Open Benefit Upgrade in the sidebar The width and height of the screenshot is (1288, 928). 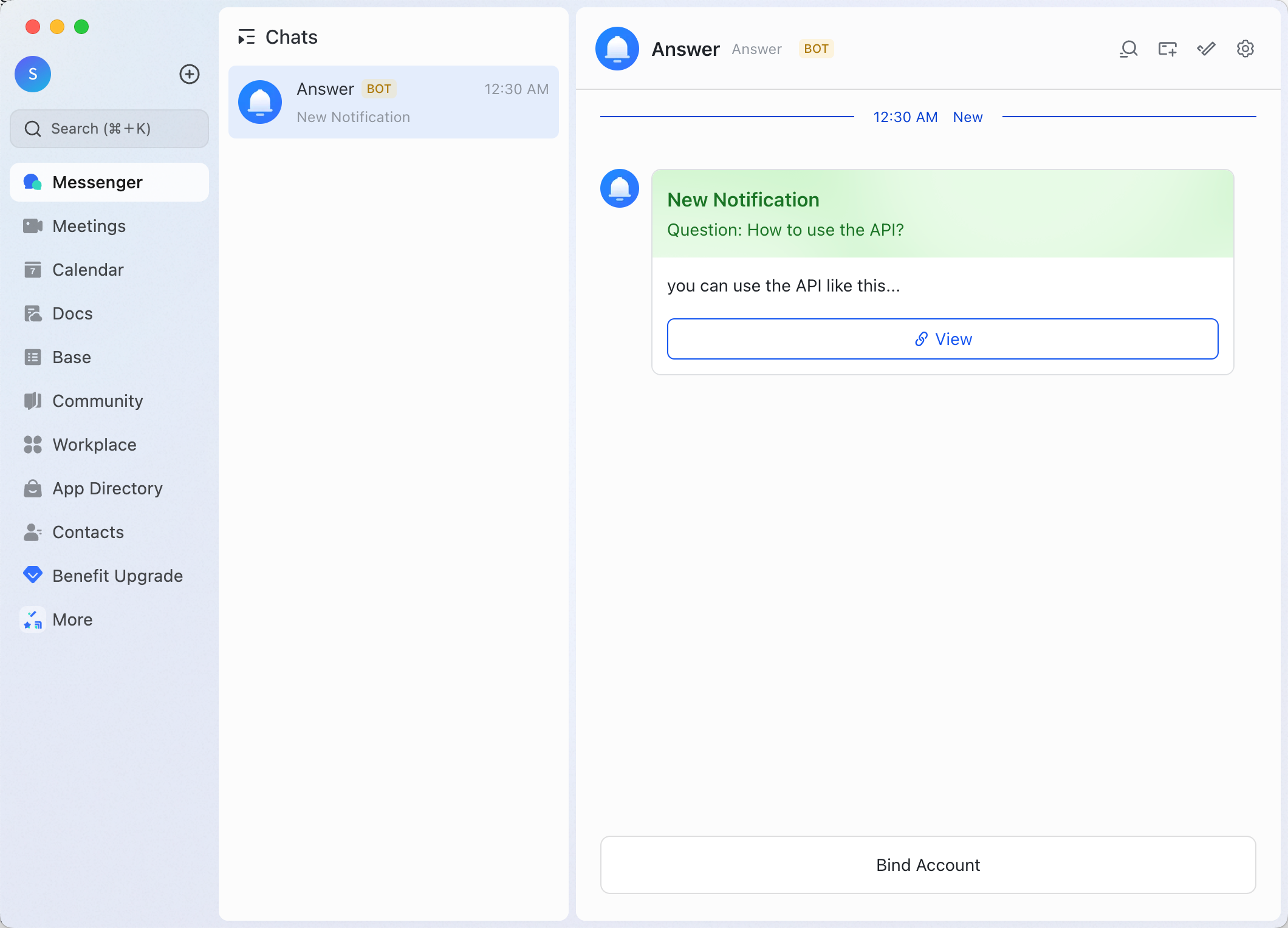click(x=117, y=576)
